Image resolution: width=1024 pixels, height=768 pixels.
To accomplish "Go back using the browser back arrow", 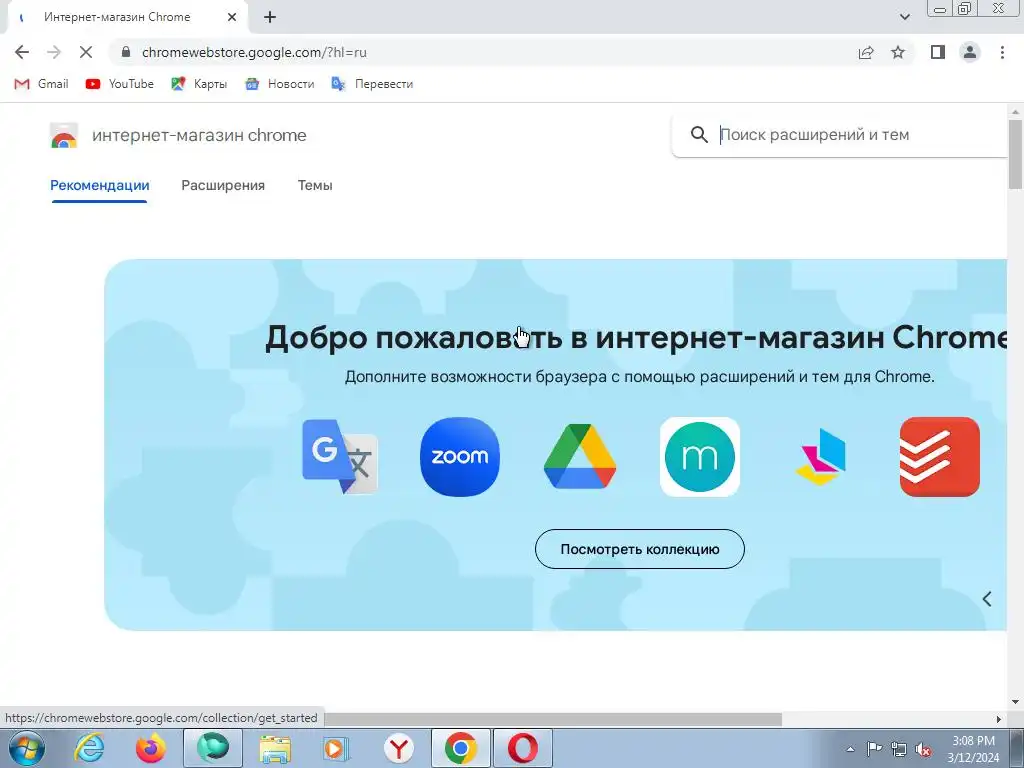I will tap(22, 52).
